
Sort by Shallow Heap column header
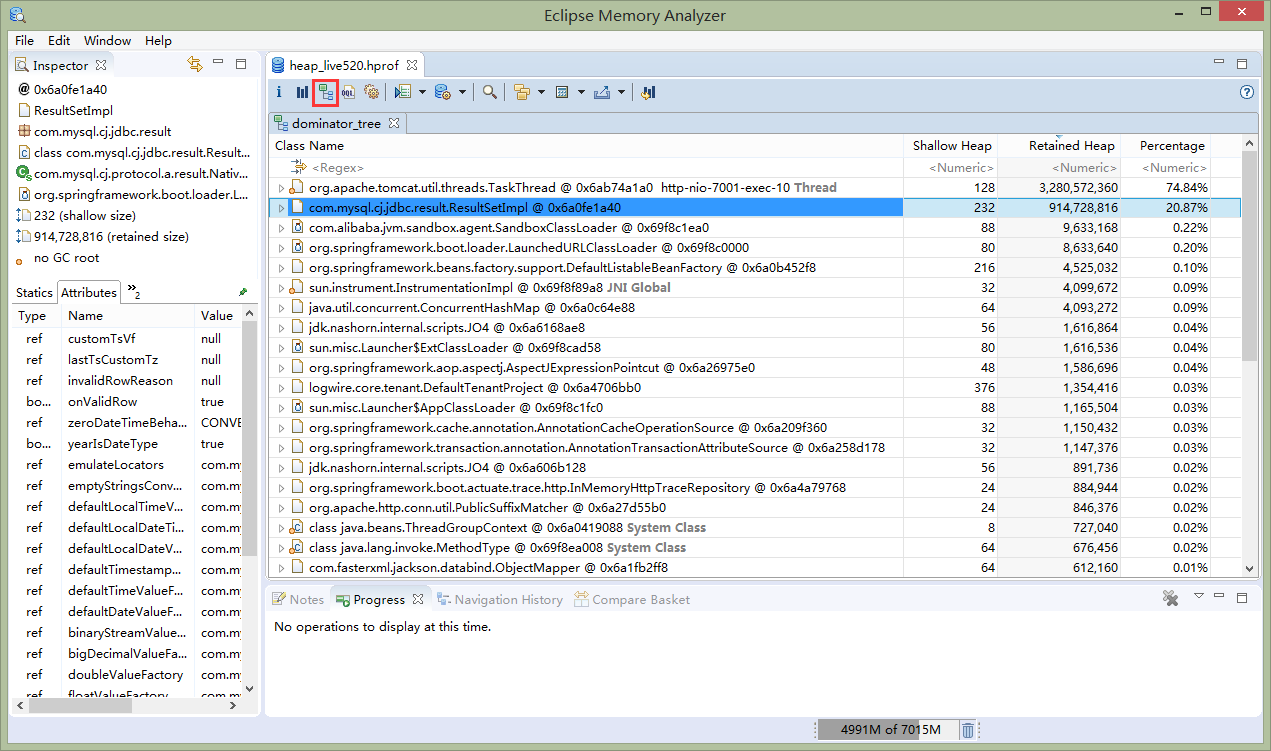click(951, 146)
